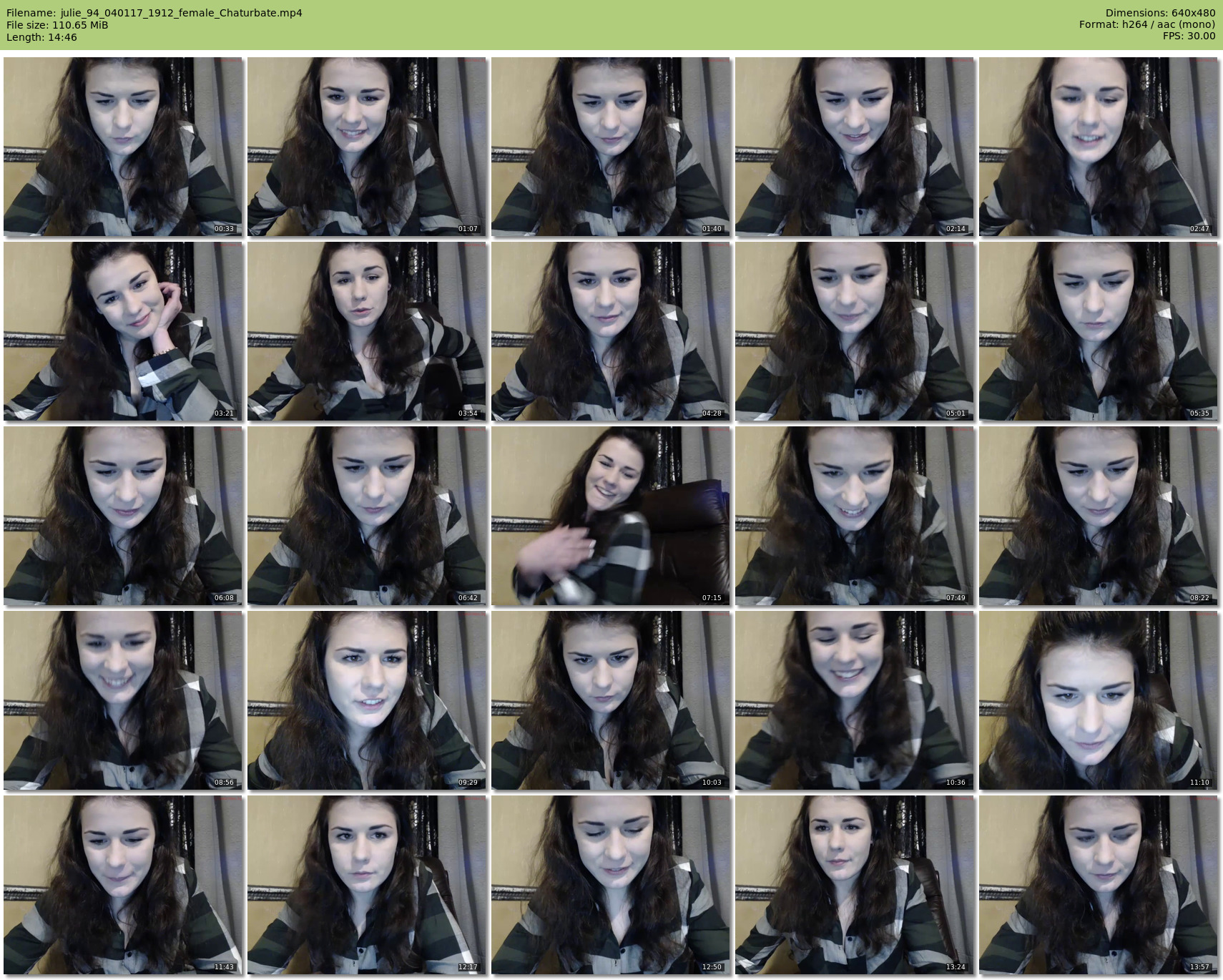Screen dimensions: 1223x980
Task: Open the thumbnail marked 11:10
Action: coord(1098,700)
